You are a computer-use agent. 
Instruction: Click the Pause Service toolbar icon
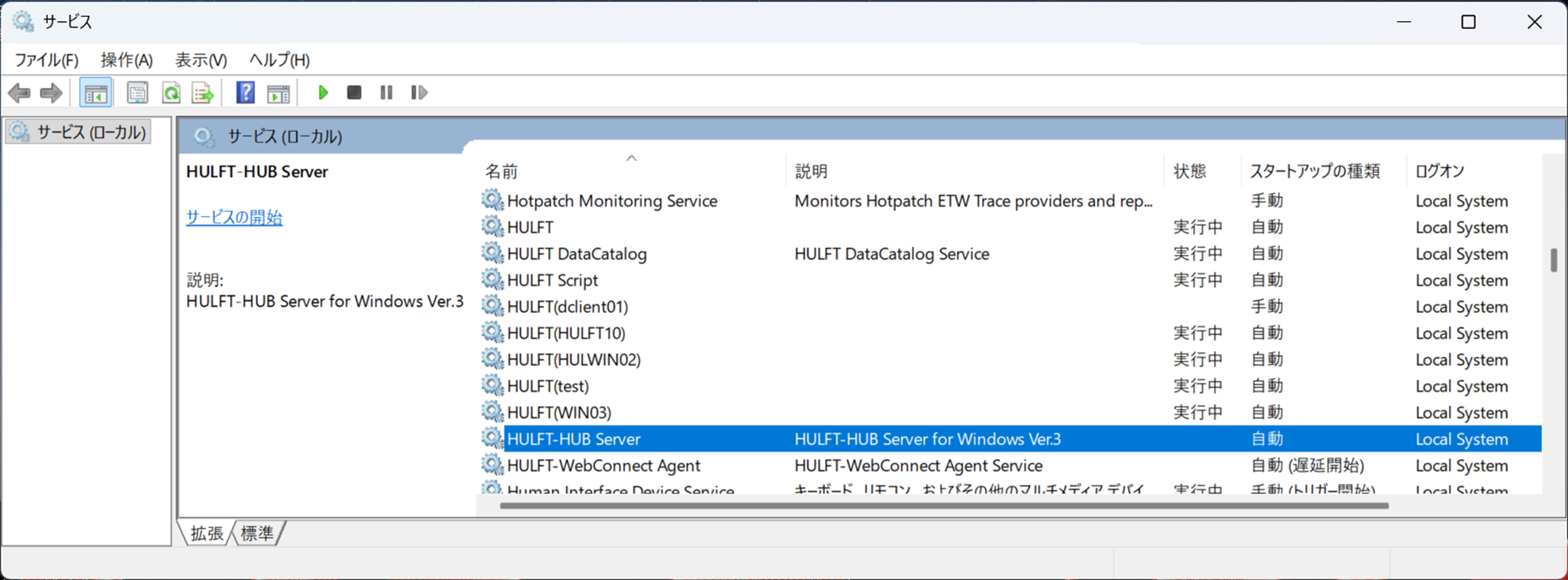click(386, 92)
